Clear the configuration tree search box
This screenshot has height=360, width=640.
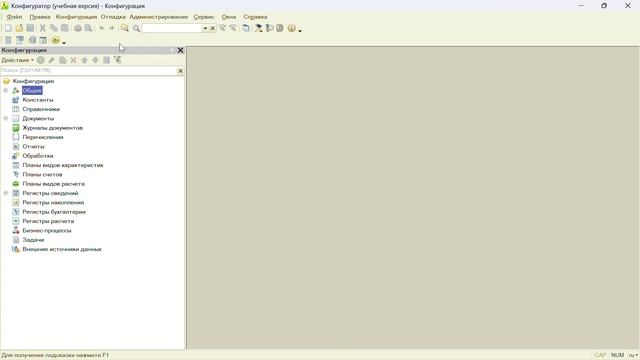[180, 71]
